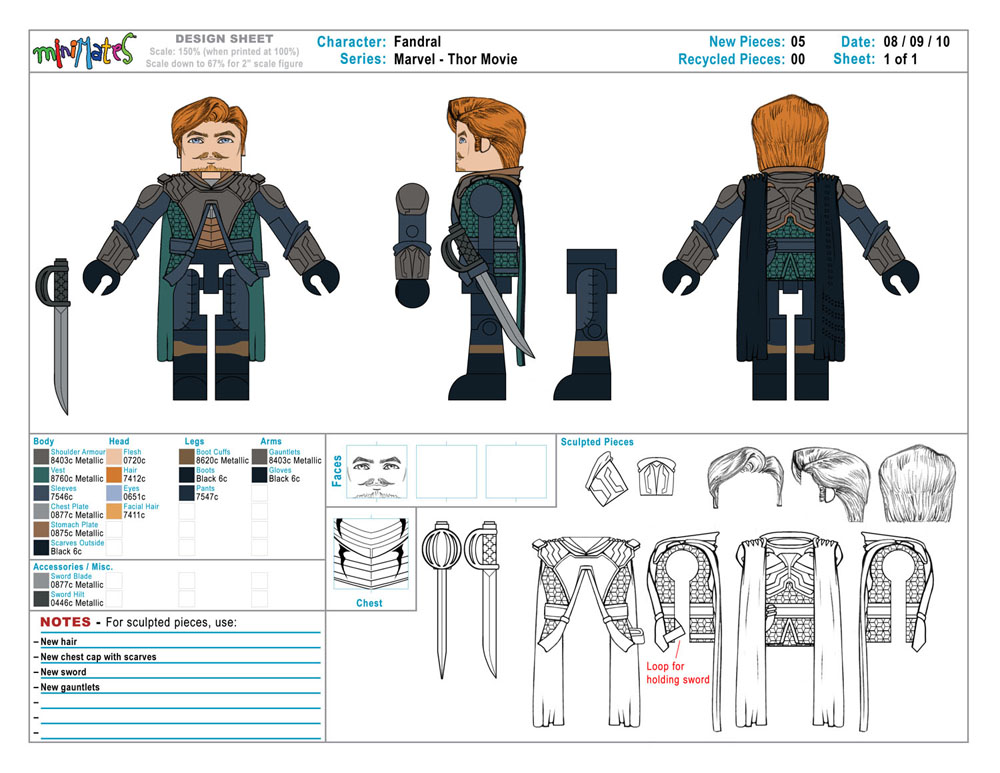Open the chest armor design thumbnail
1000x773 pixels.
pos(371,552)
